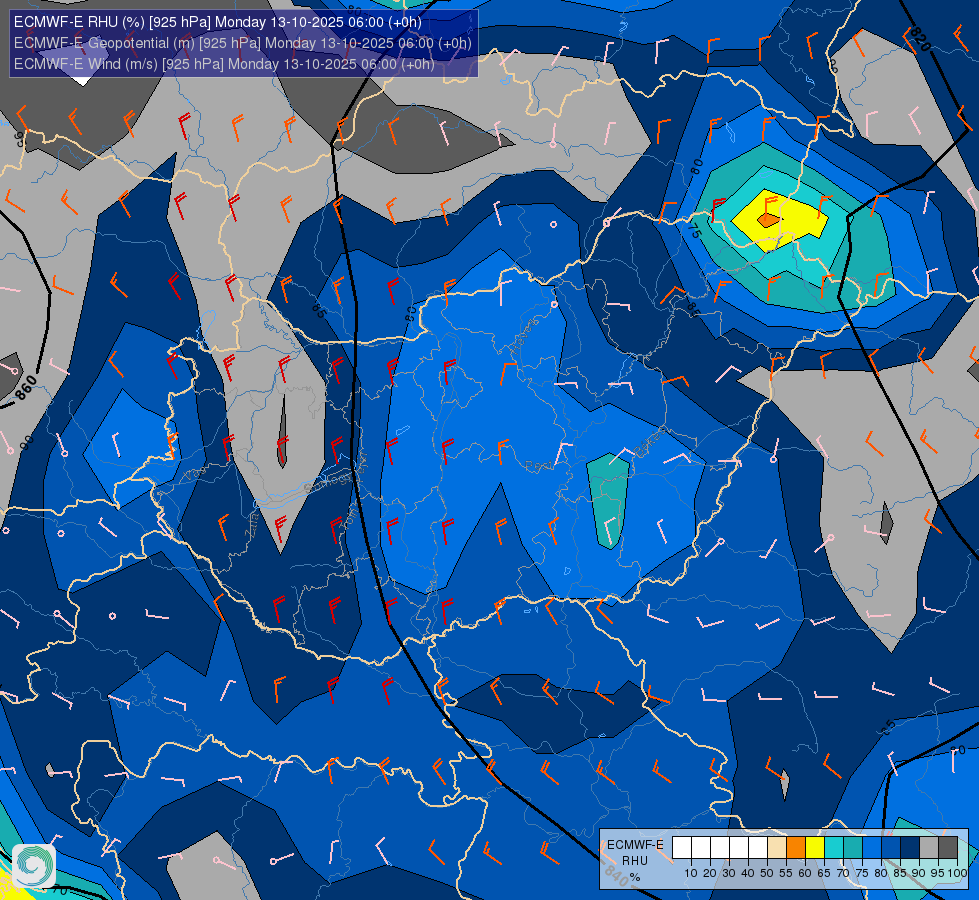Viewport: 979px width, 900px height.
Task: Click the 860 geopotential contour label
Action: (x=27, y=388)
